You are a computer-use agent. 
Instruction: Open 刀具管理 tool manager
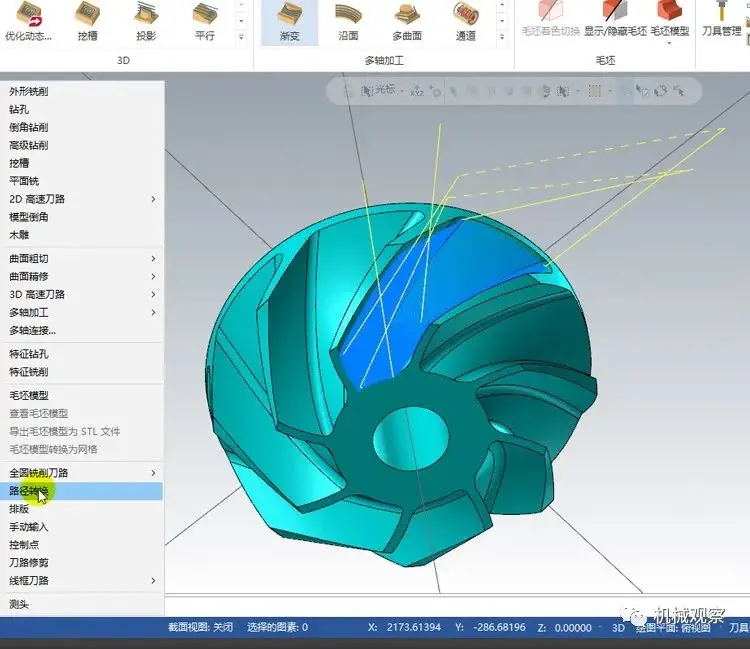tap(721, 19)
